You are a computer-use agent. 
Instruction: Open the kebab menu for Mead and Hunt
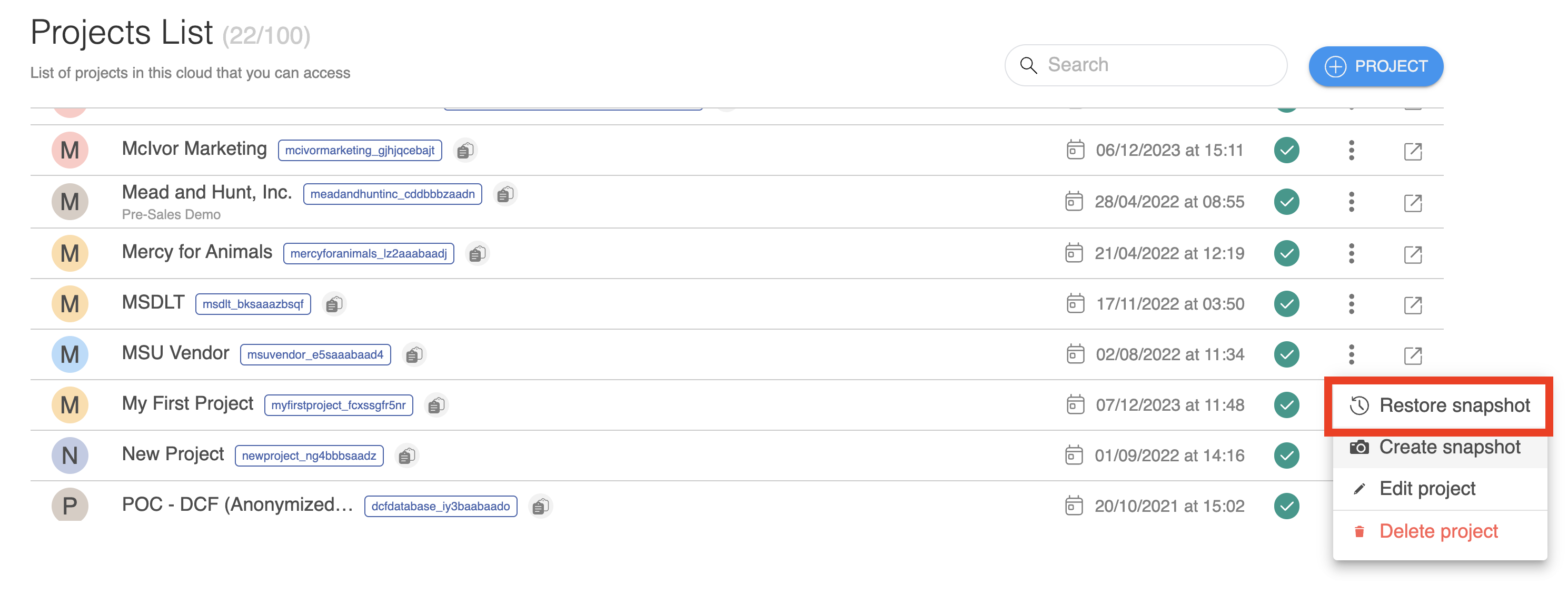1351,202
